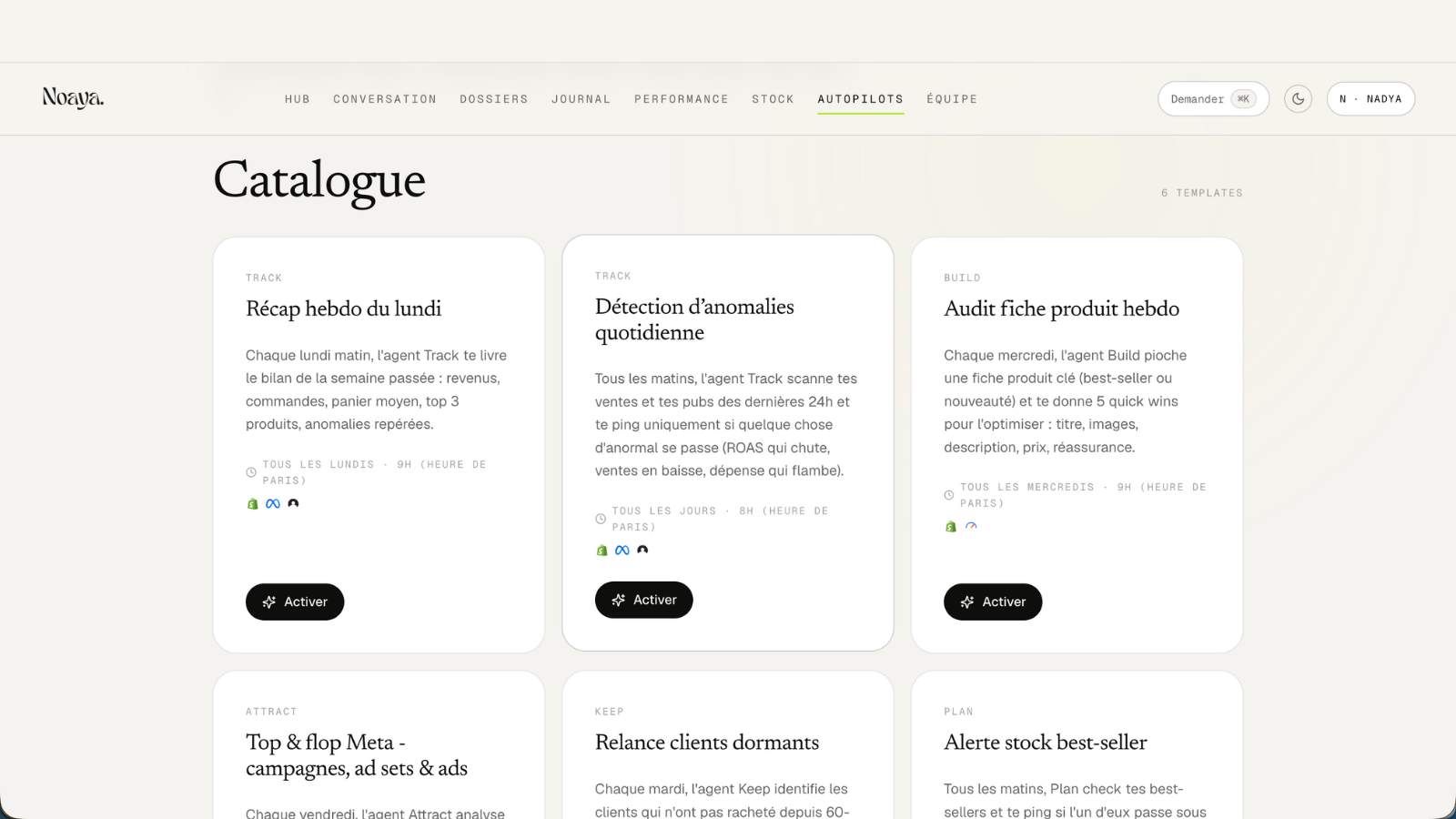Activate the Détection d'anomalies quotidienne autopilot
The width and height of the screenshot is (1456, 819).
click(x=644, y=600)
